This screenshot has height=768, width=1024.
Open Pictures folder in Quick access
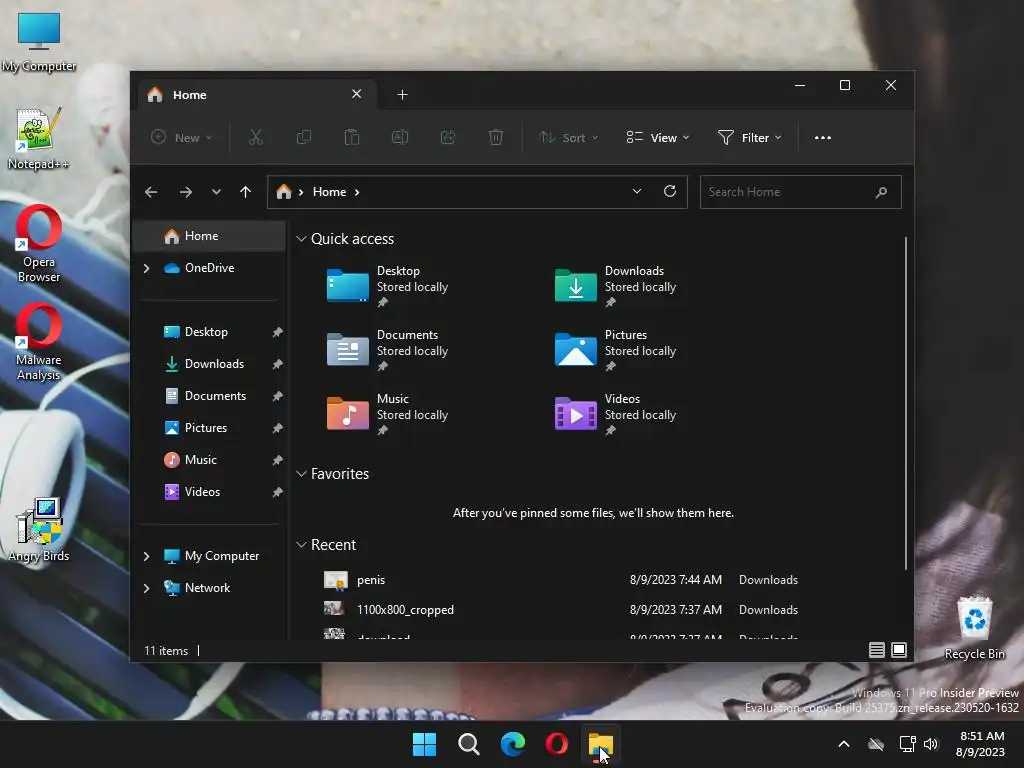pos(616,350)
